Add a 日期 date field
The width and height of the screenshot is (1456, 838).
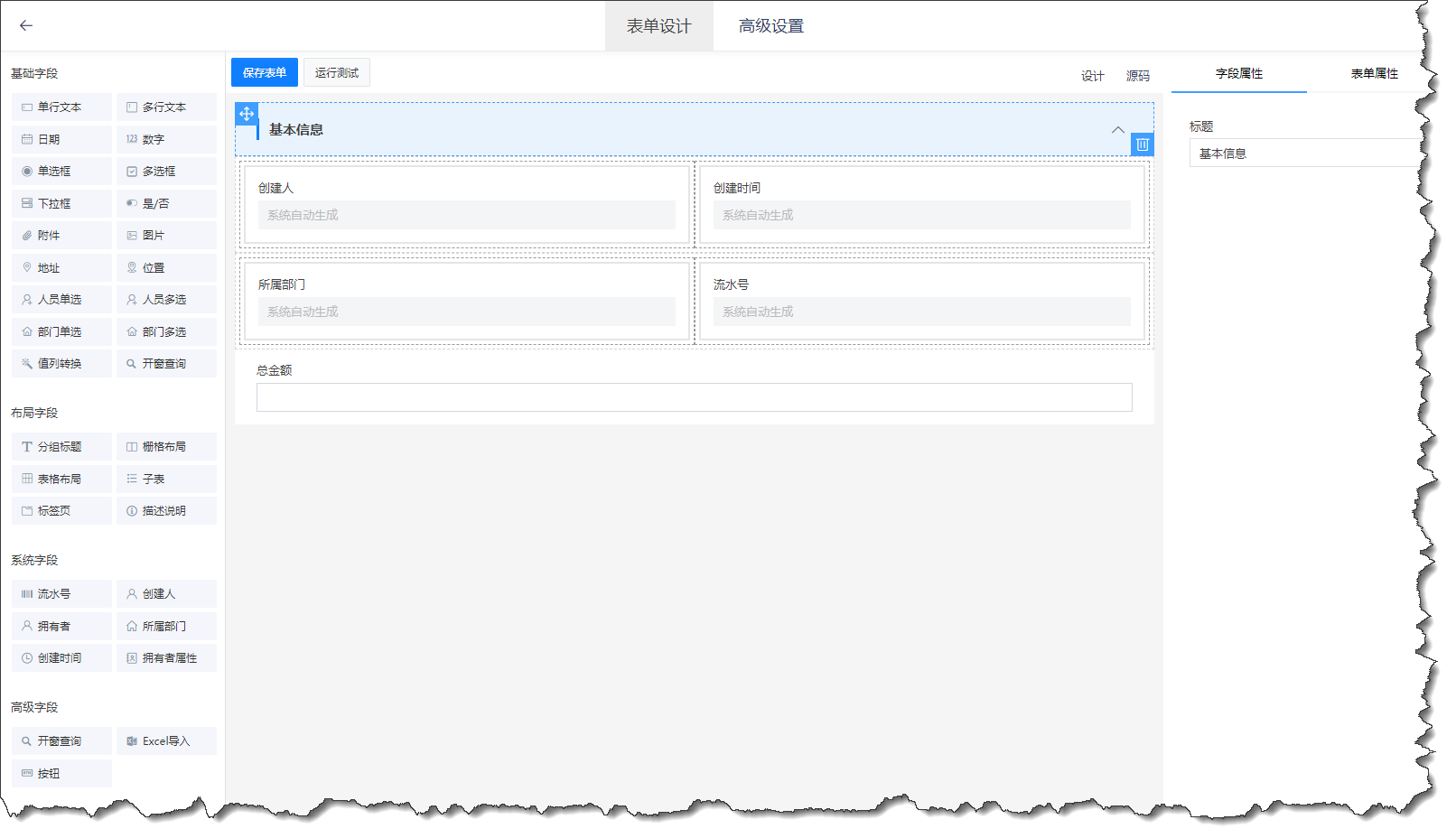point(61,139)
